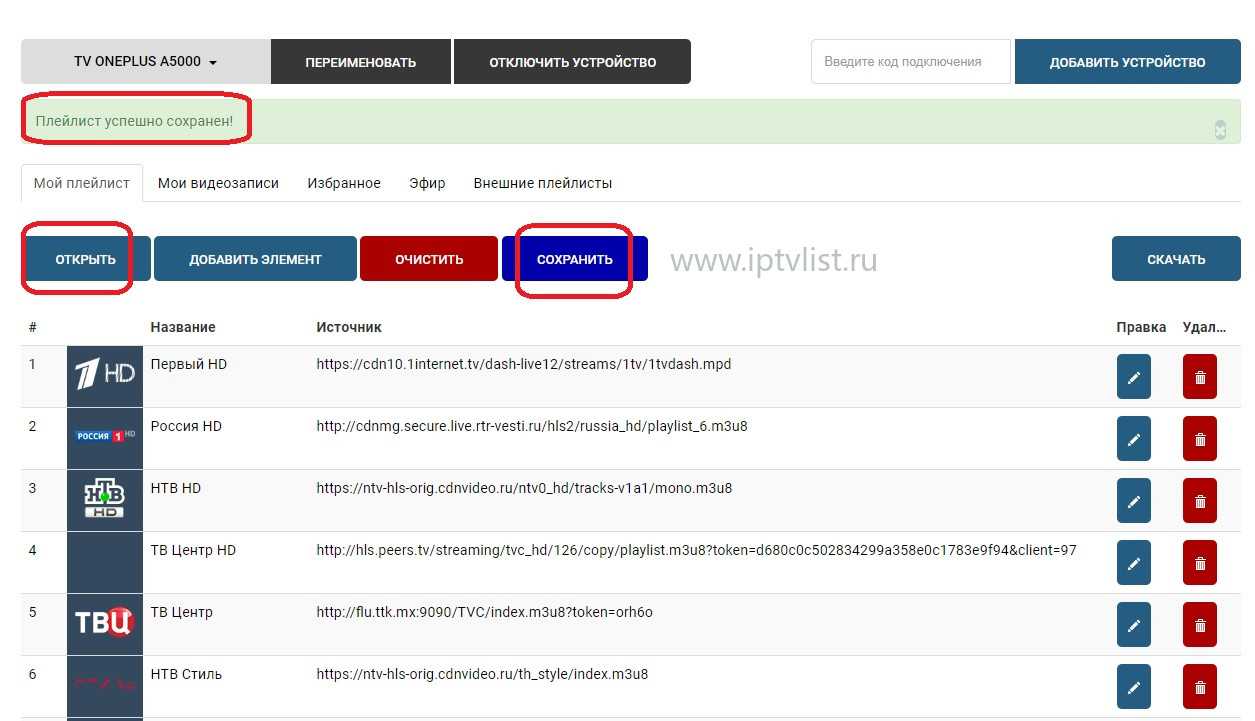Focus the connection code input field
This screenshot has width=1255, height=721.
pyautogui.click(x=910, y=62)
